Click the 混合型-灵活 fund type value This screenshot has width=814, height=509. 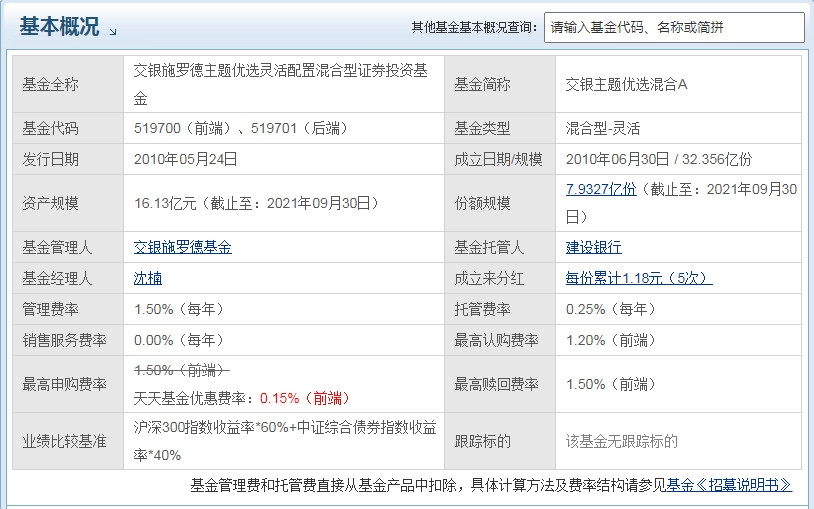(x=603, y=128)
